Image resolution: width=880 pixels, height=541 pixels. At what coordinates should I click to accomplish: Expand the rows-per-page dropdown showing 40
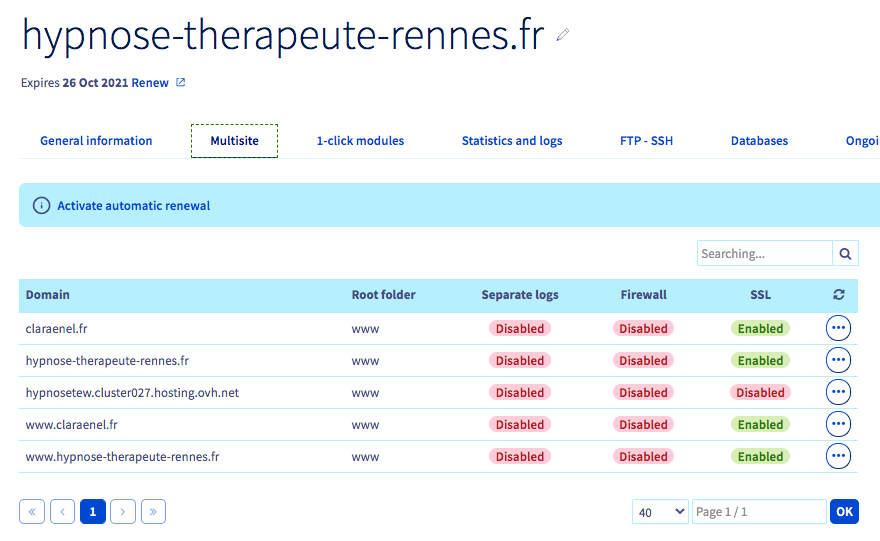click(660, 512)
